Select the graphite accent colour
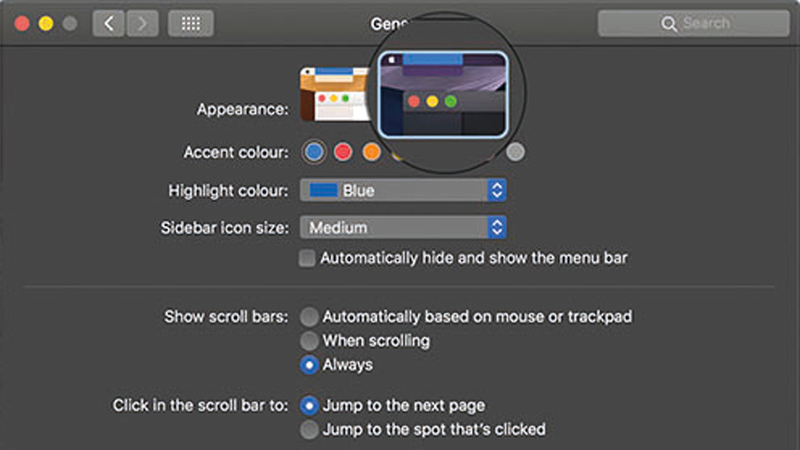 [515, 152]
